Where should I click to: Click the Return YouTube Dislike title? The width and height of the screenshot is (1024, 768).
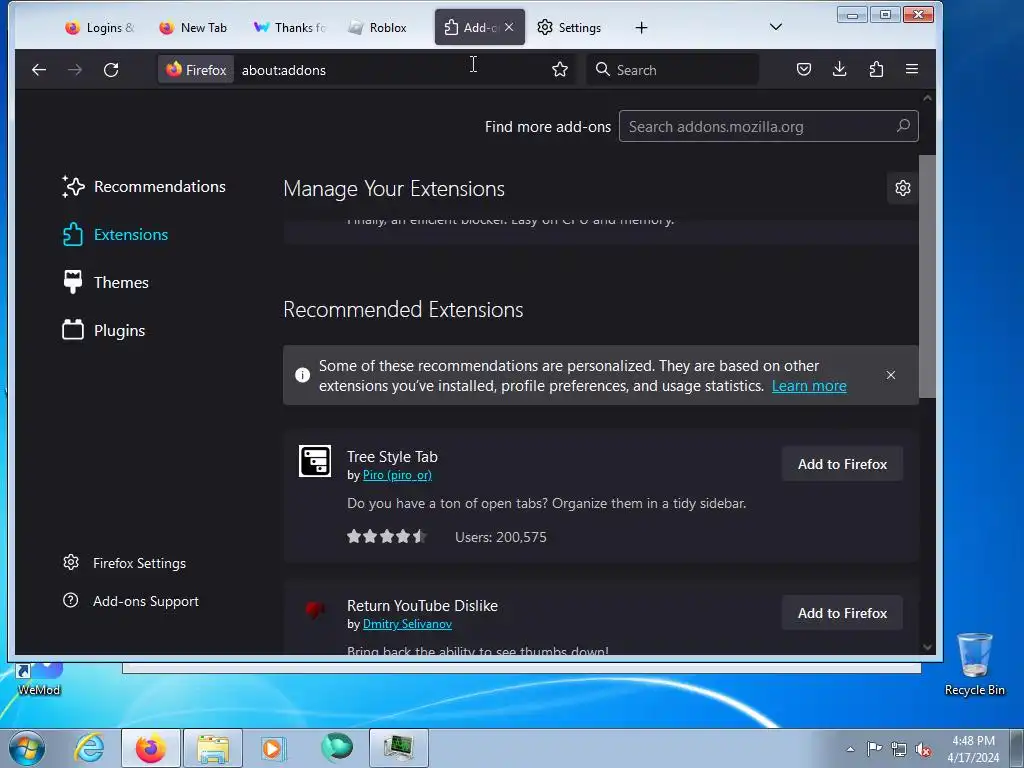pos(422,605)
